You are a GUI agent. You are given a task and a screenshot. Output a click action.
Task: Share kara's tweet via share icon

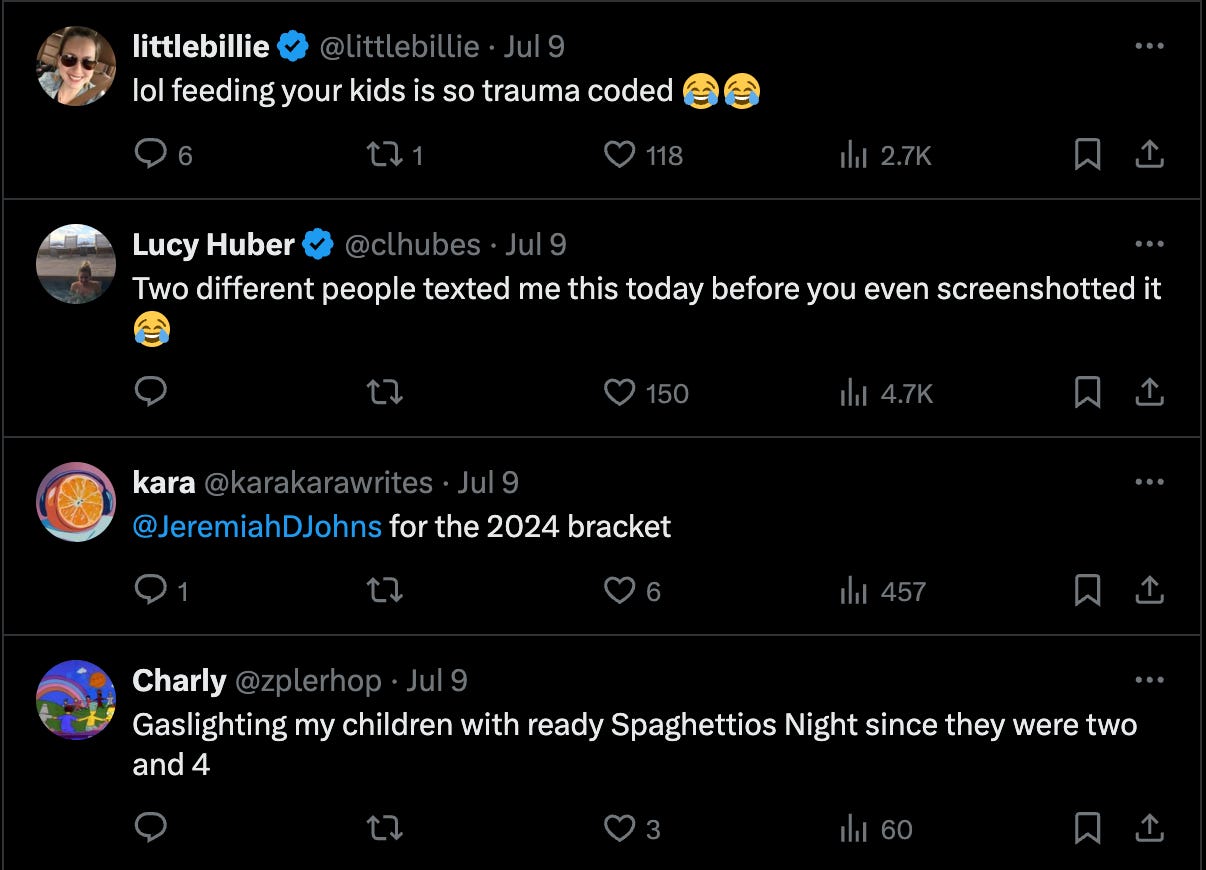click(1150, 590)
